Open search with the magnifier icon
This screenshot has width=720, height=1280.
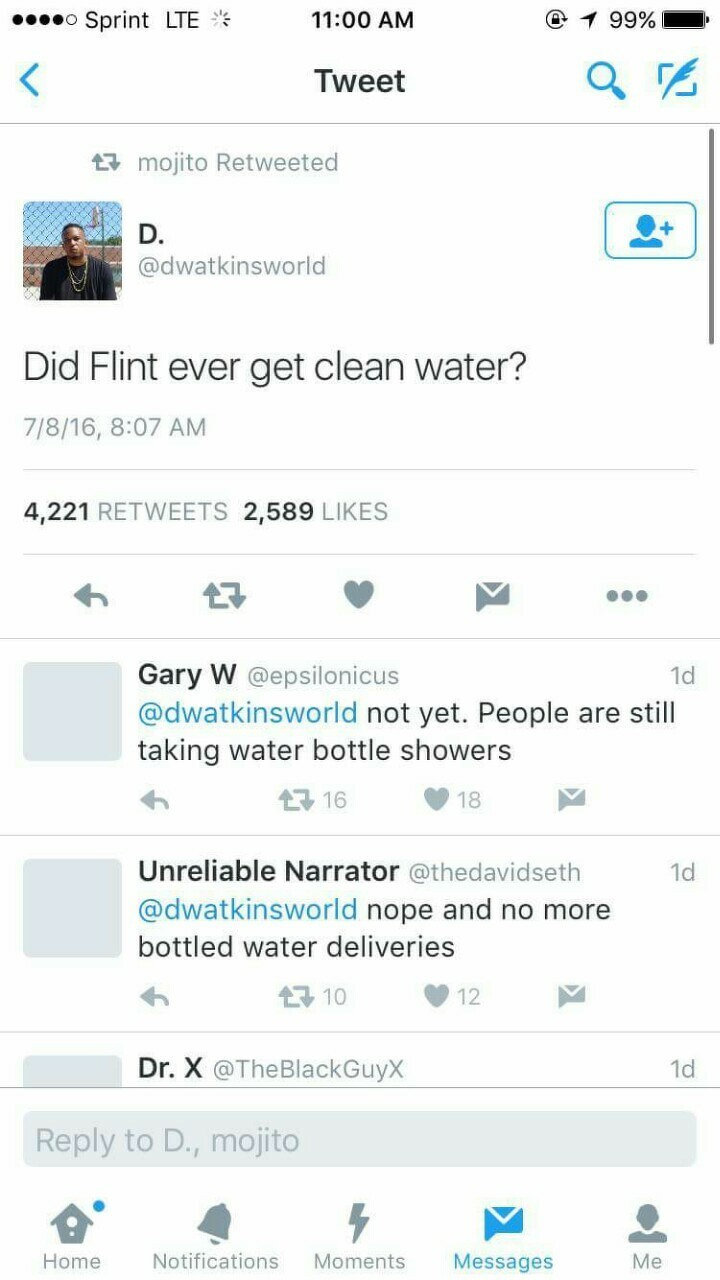click(605, 80)
